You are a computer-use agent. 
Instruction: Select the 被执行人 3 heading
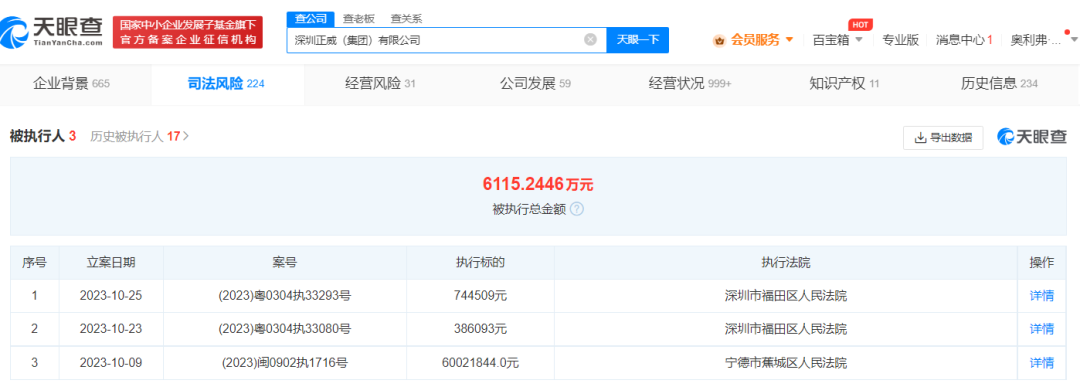(x=43, y=136)
